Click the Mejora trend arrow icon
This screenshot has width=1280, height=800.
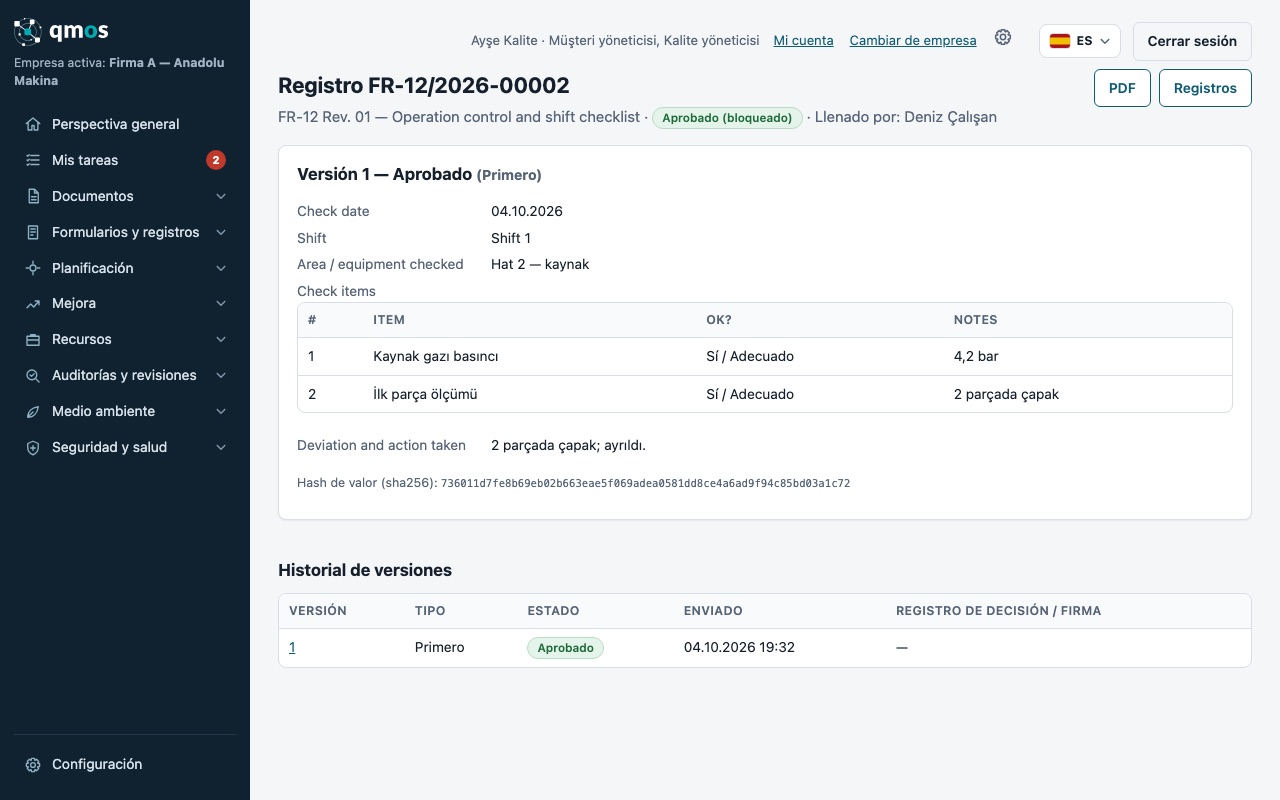33,304
